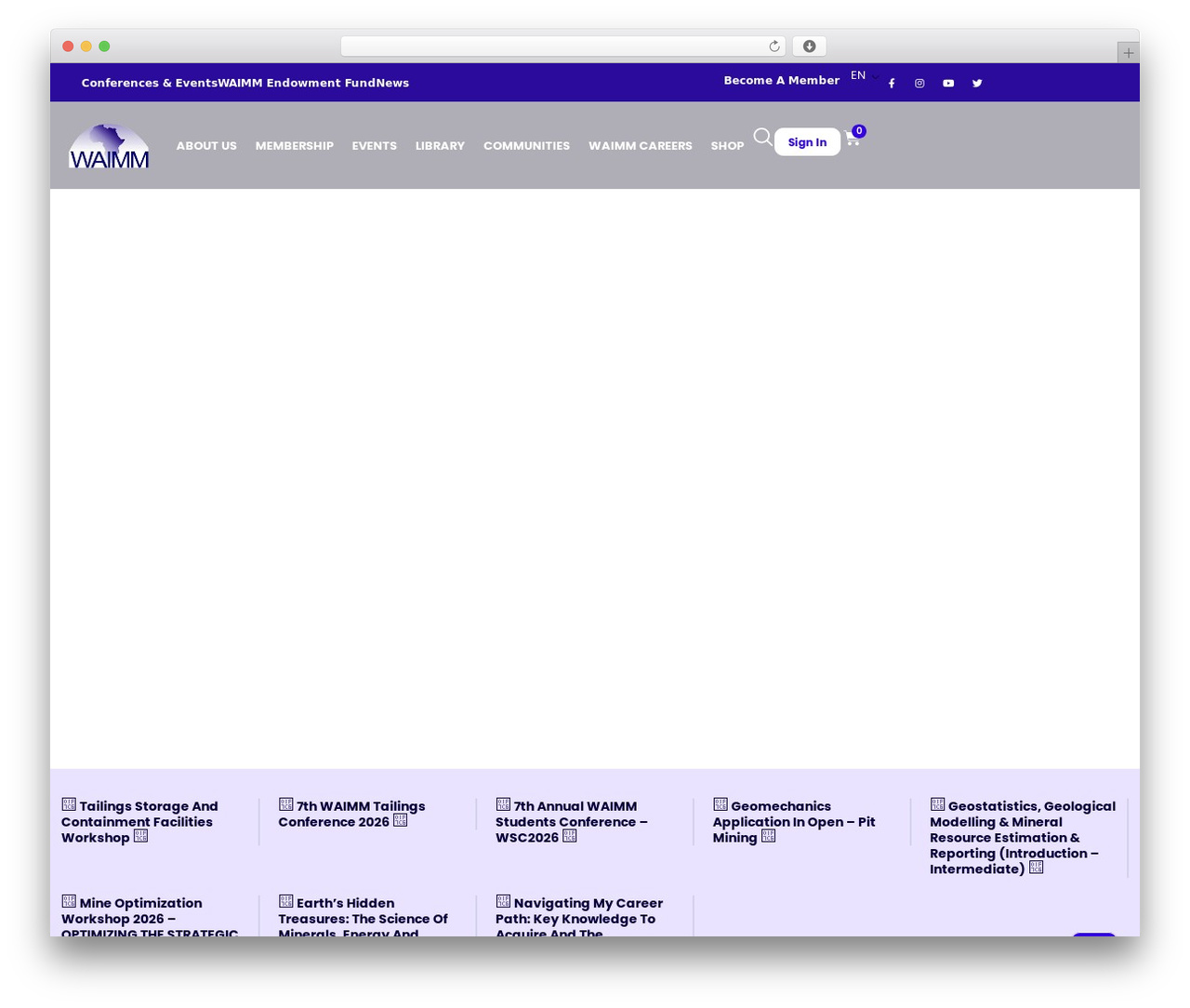The width and height of the screenshot is (1190, 1008).
Task: Open 7th Annual WAIMM Students Conference link
Action: point(571,822)
